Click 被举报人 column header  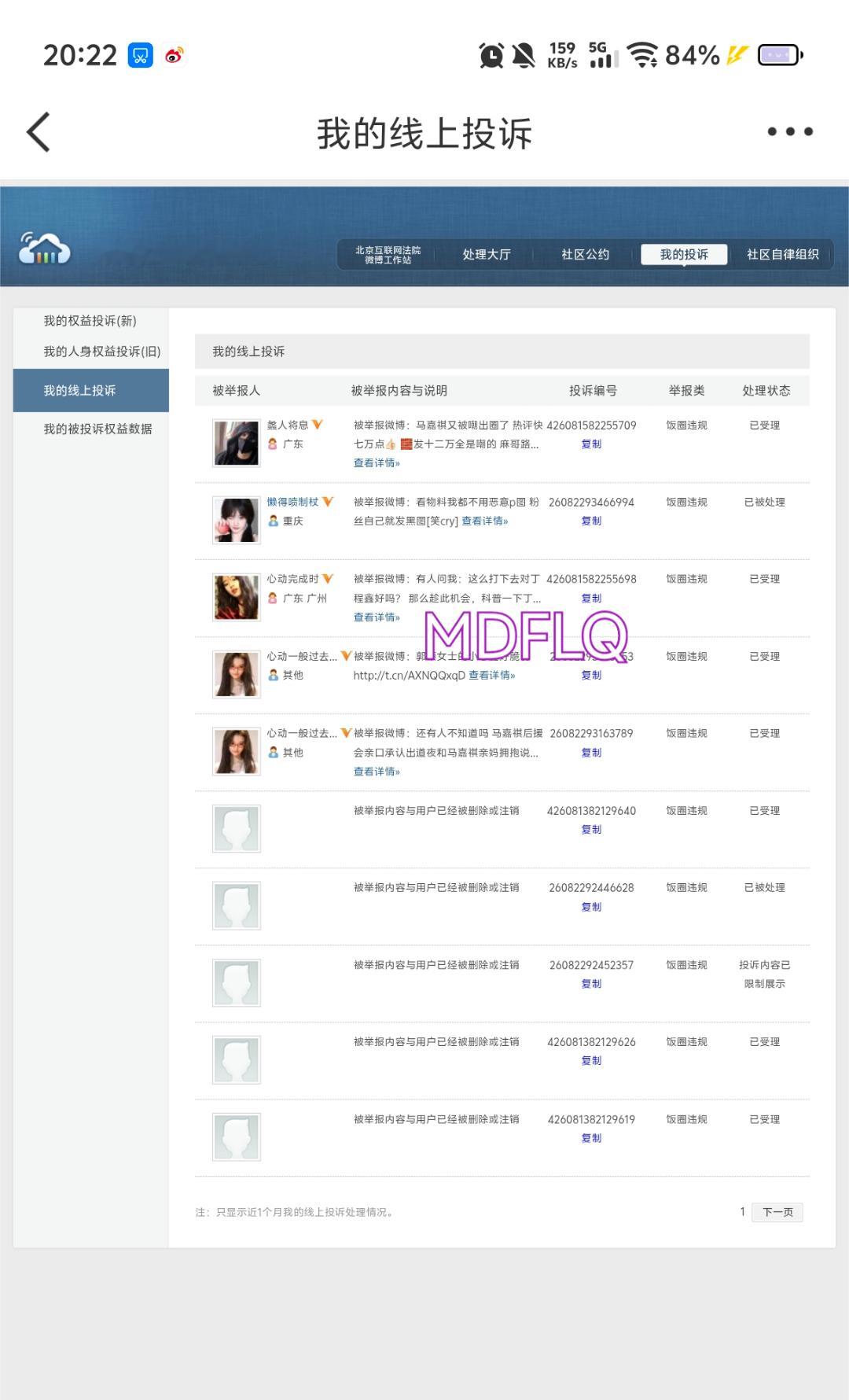[x=236, y=390]
